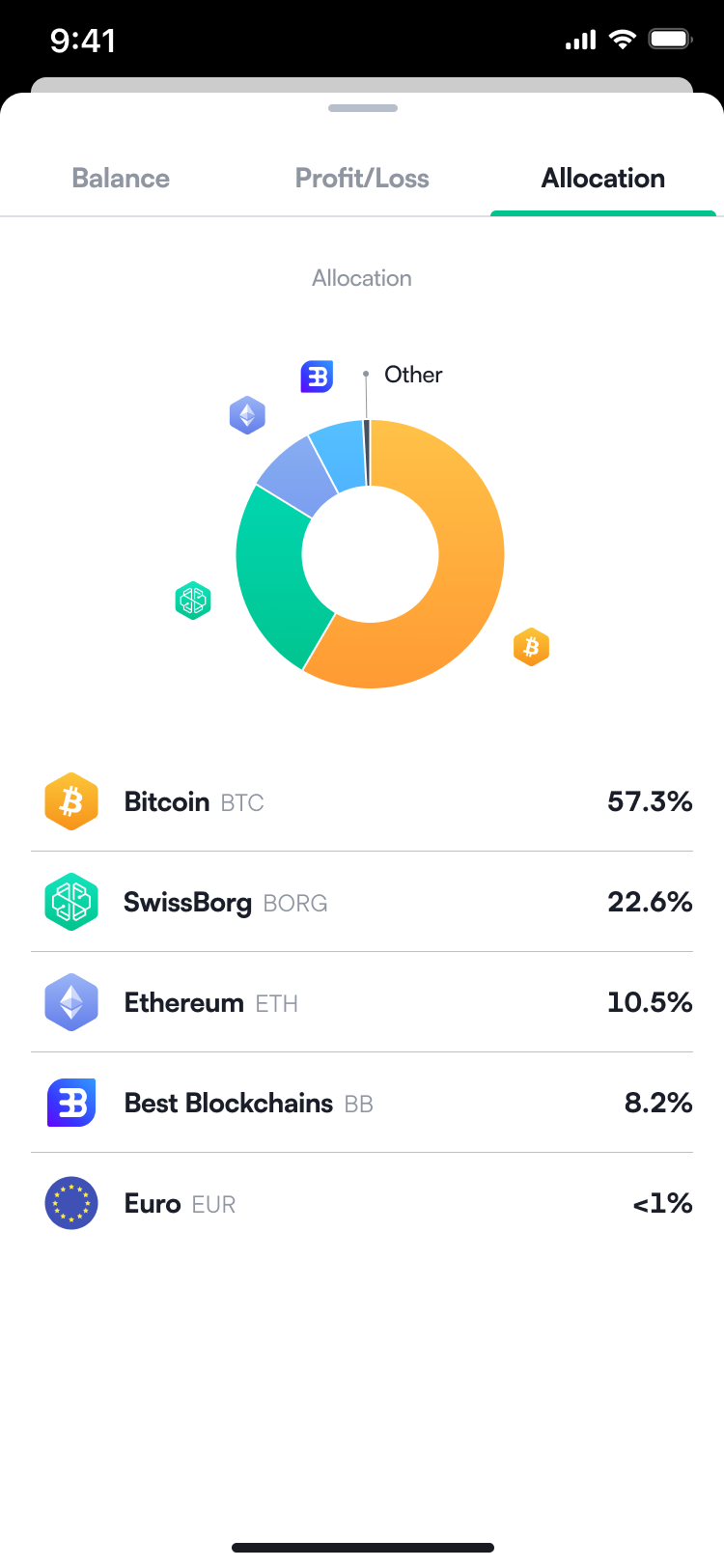Click the Bitcoin icon in the asset list

71,801
